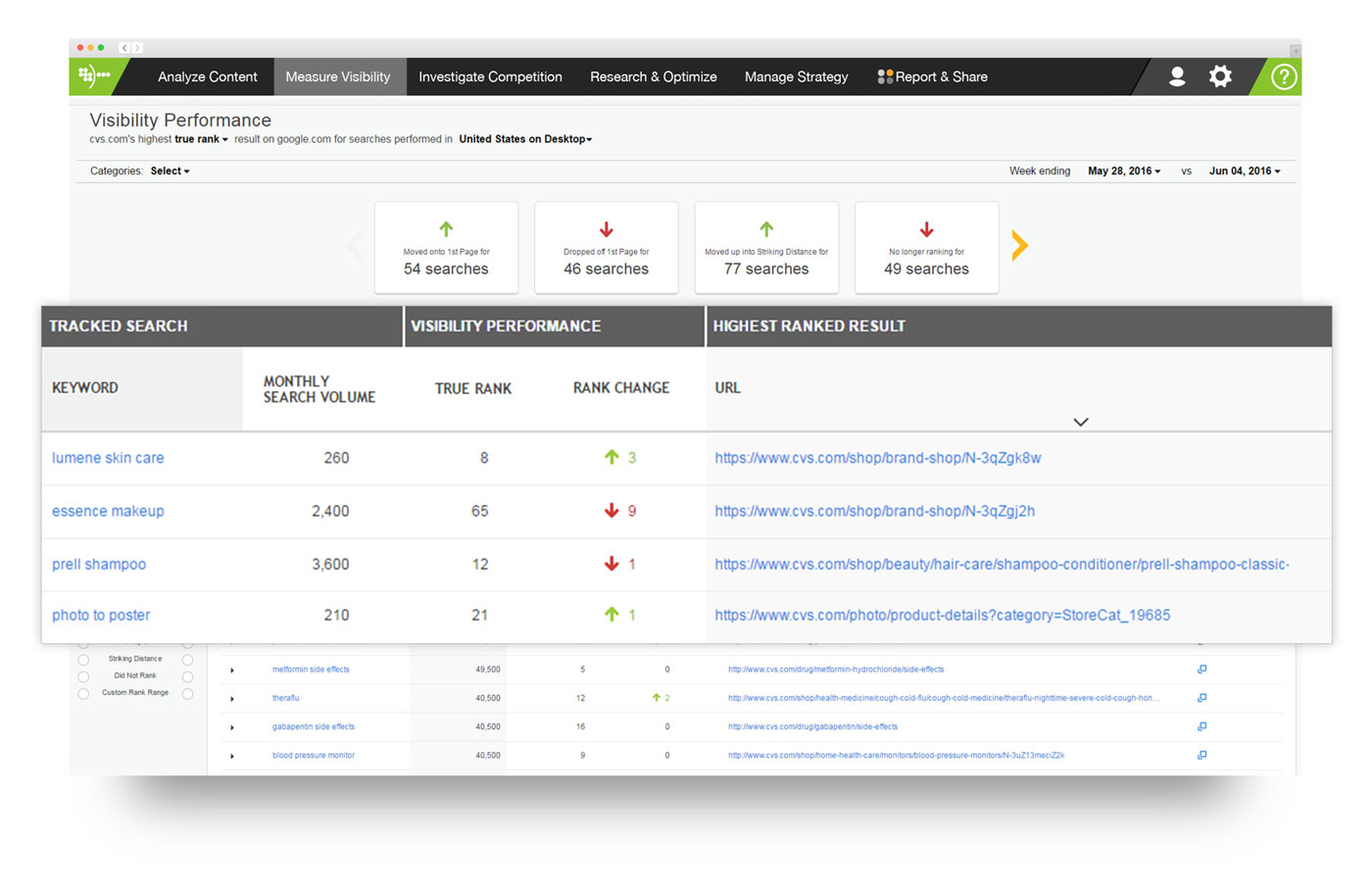Open the Categories Select dropdown

(170, 171)
